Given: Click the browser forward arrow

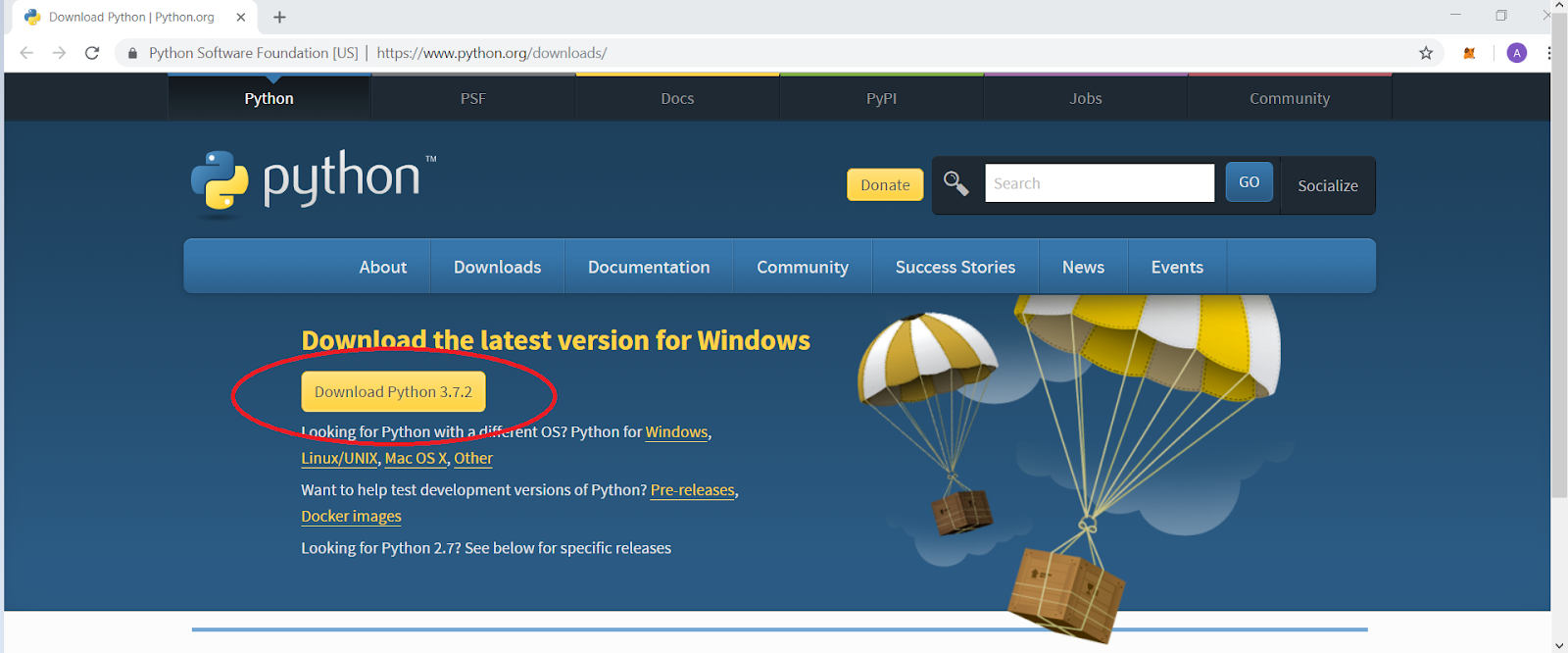Looking at the screenshot, I should (x=59, y=53).
